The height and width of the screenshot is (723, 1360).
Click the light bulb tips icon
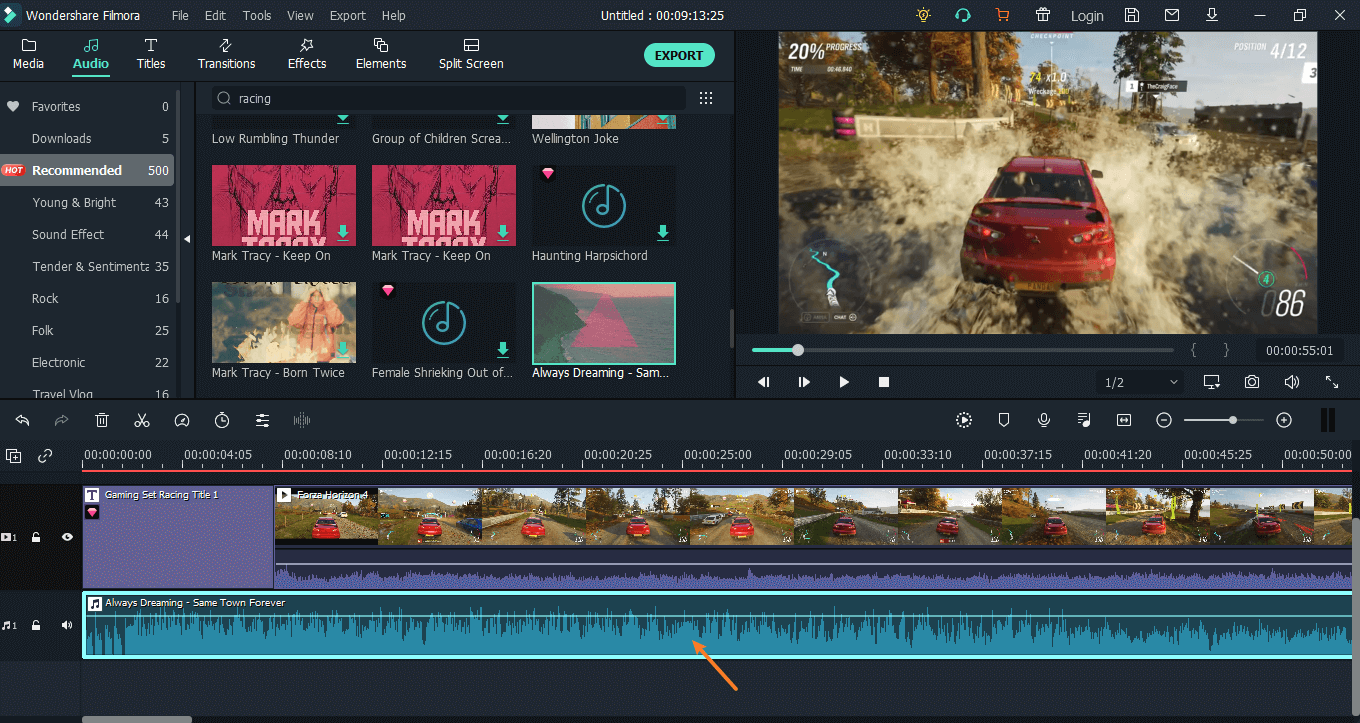923,15
